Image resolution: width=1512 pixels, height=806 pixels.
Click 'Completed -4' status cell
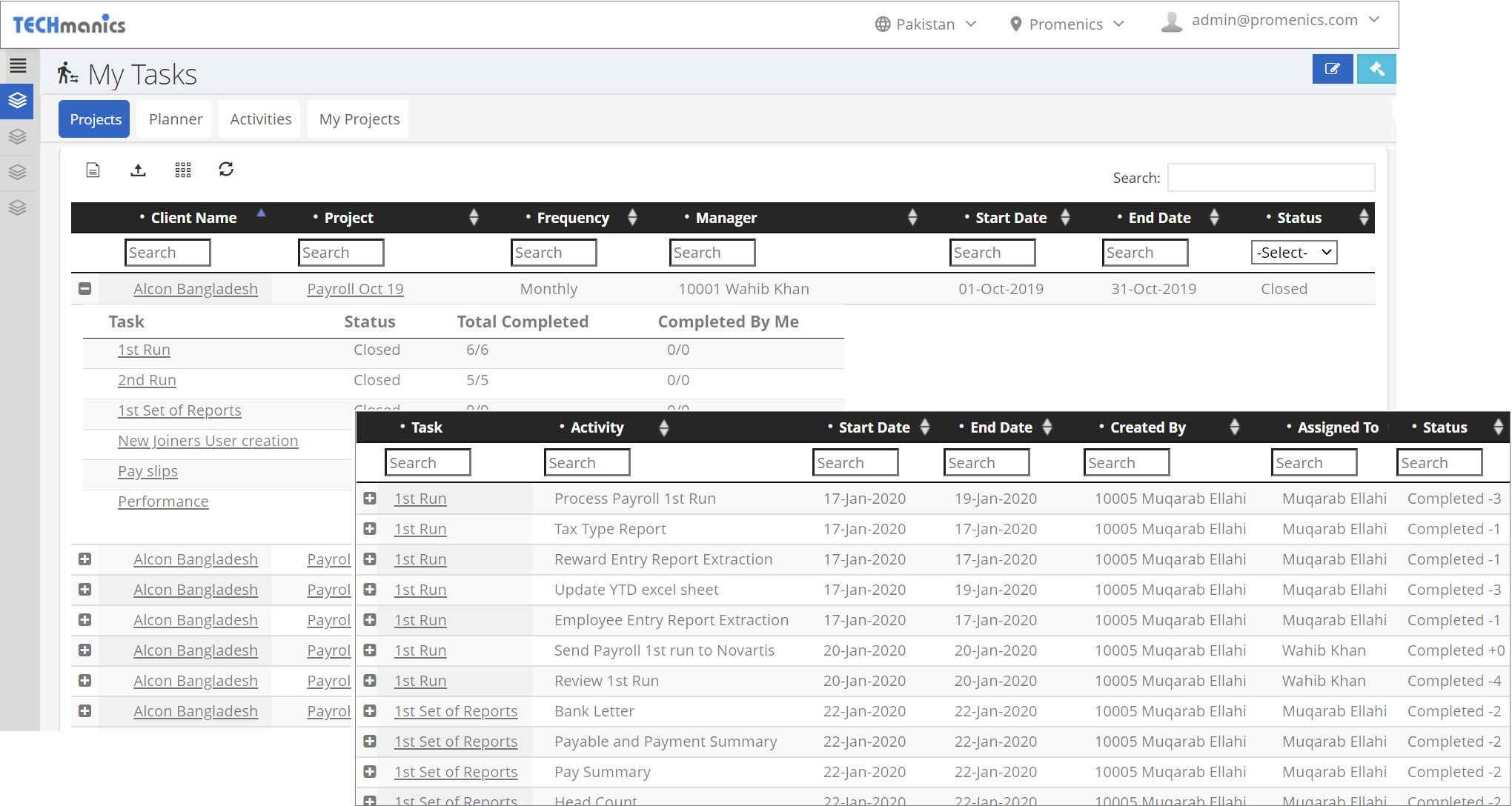pyautogui.click(x=1454, y=681)
